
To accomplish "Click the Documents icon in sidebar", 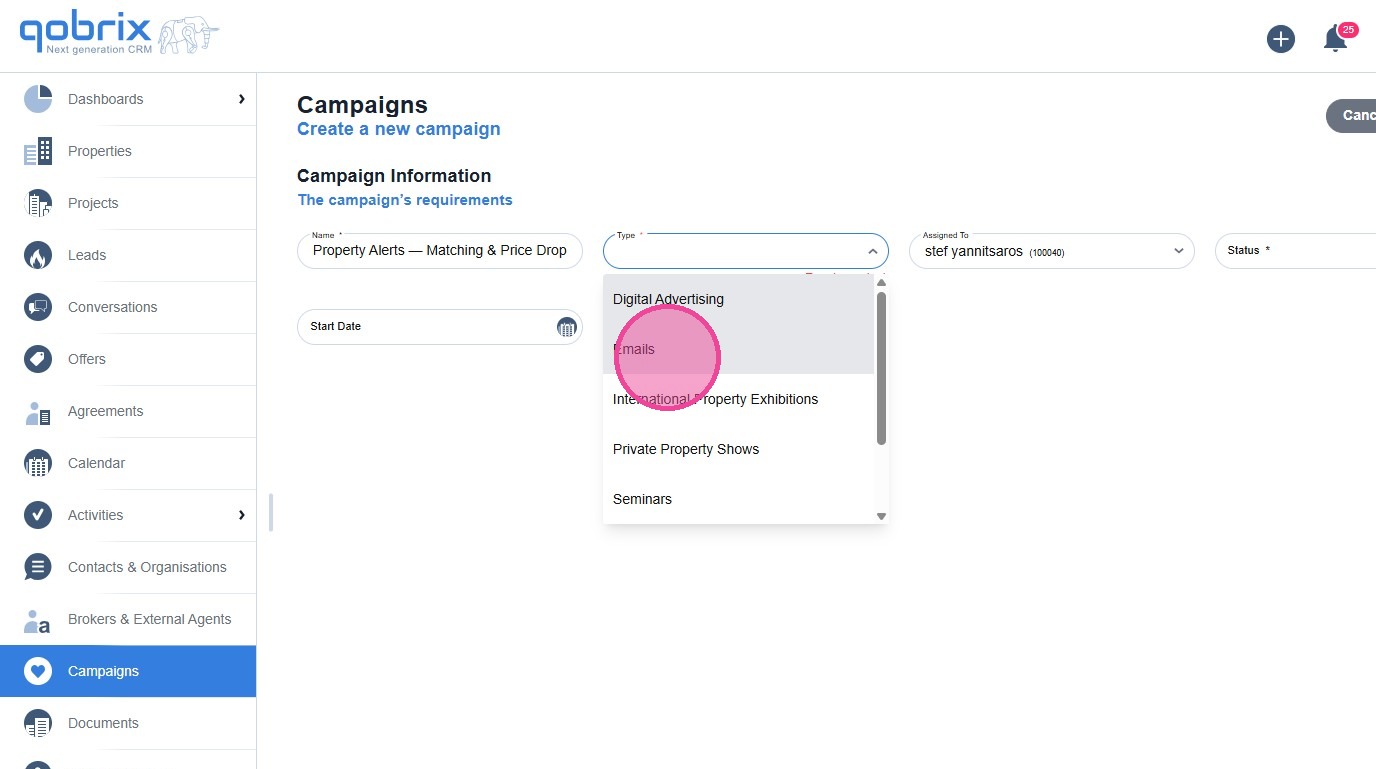I will point(38,723).
